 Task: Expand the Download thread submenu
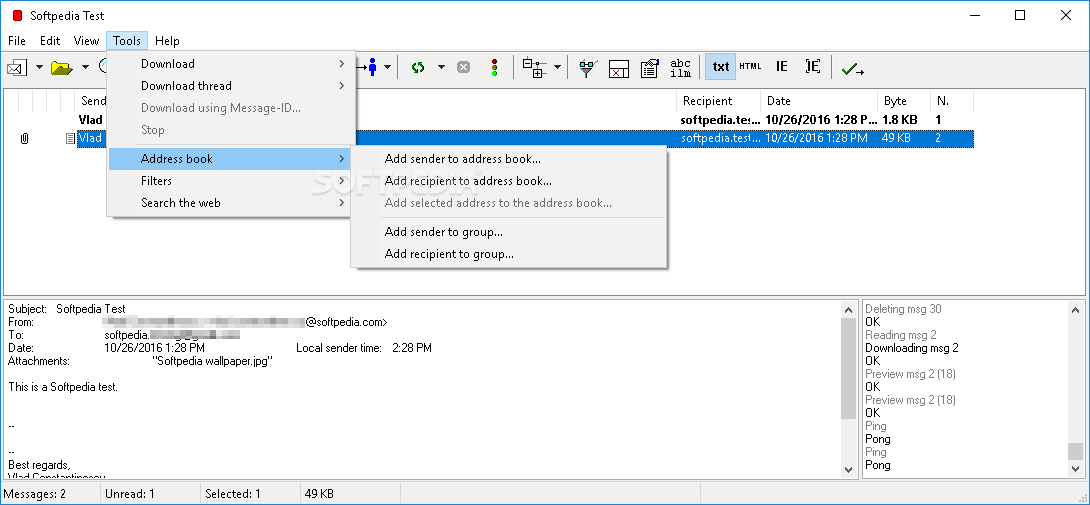coord(229,86)
